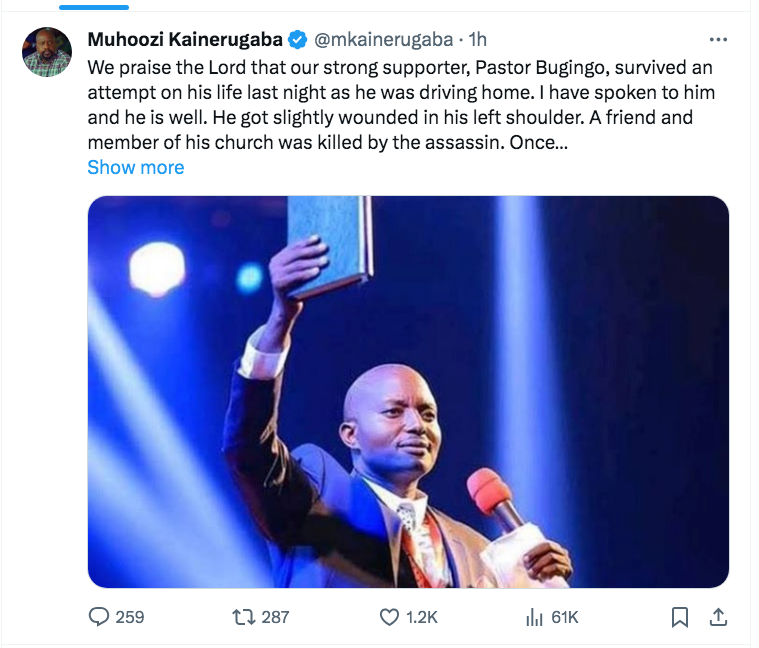
Task: Click the blue verified badge
Action: point(297,40)
